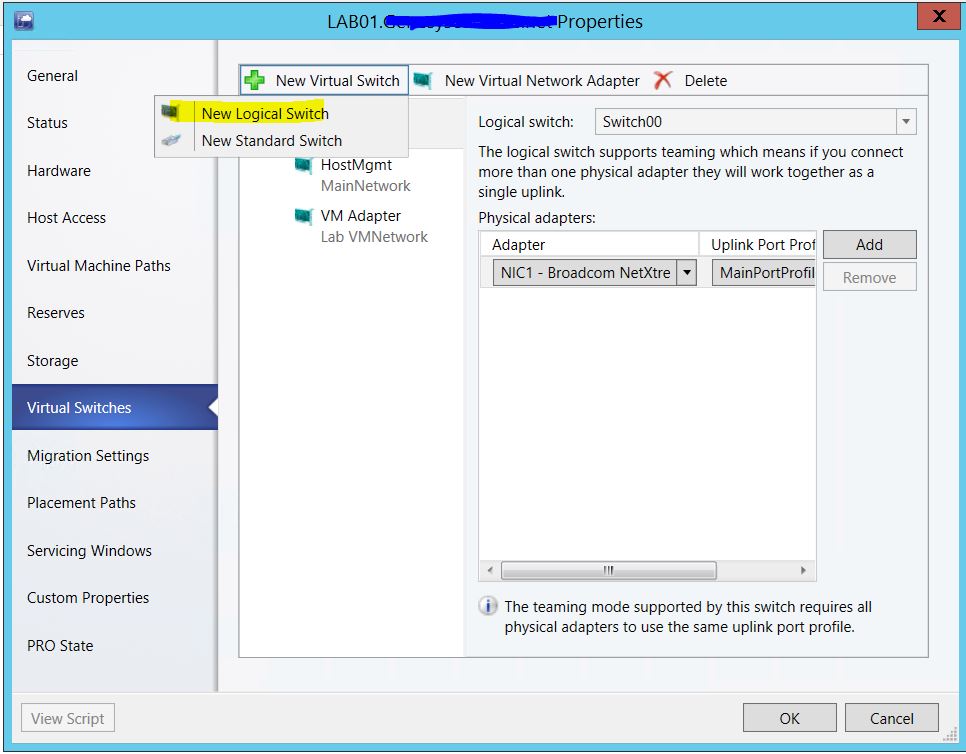Open the Hardware settings page
The image size is (966, 754).
pos(58,170)
